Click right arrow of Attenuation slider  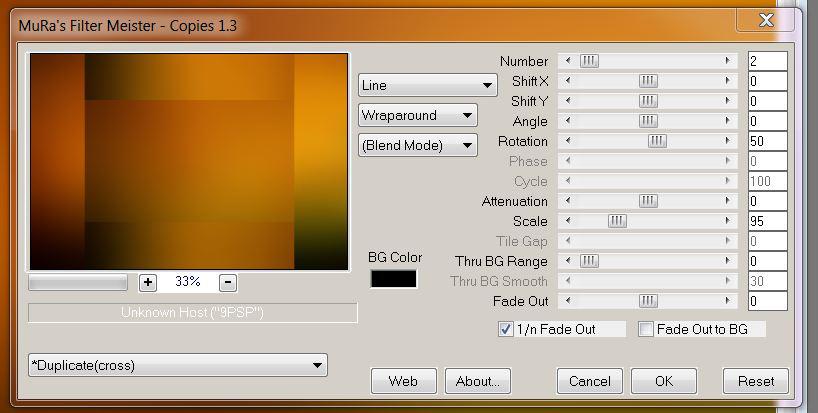pos(727,201)
